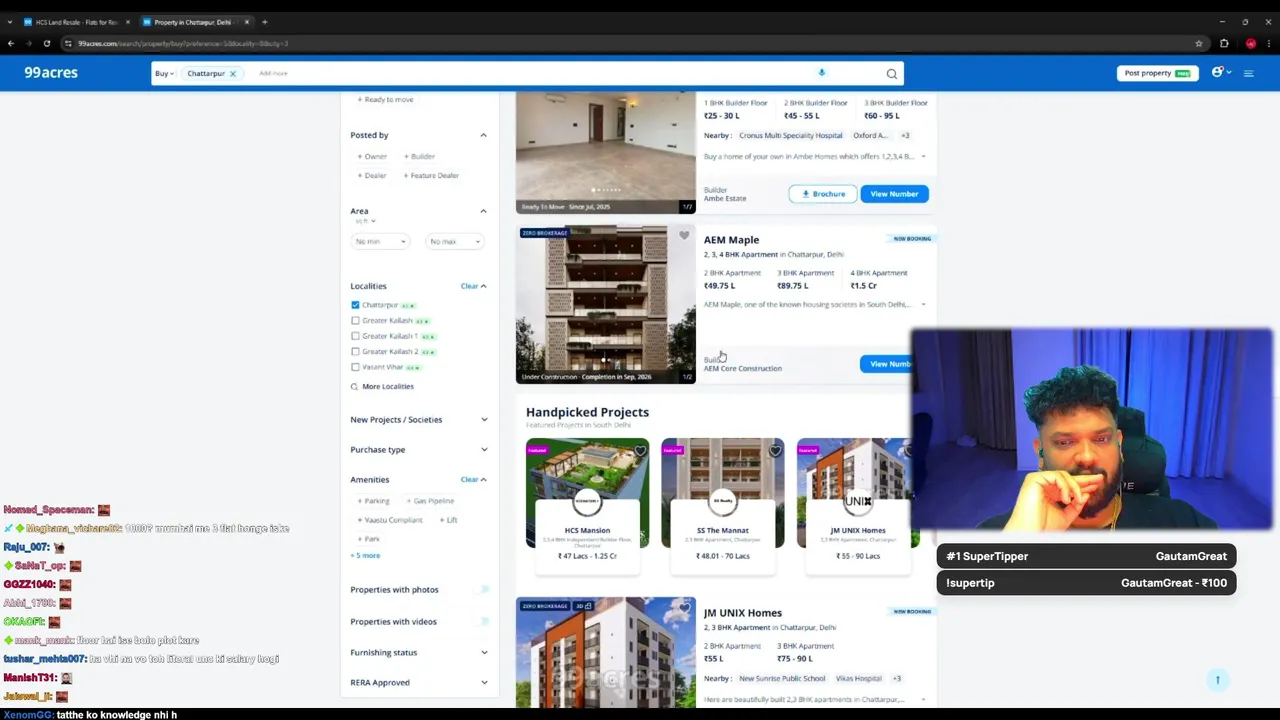Image resolution: width=1280 pixels, height=720 pixels.
Task: Expand the AEM Maple description arrow
Action: click(923, 304)
